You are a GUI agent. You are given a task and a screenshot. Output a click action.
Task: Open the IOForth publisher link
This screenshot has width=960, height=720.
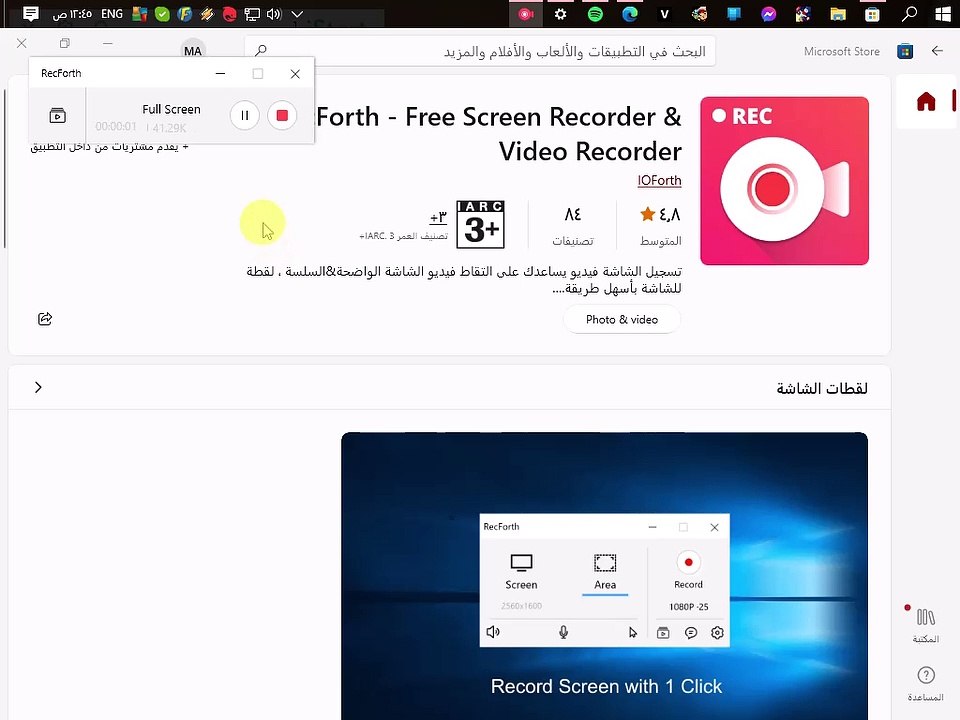point(659,180)
